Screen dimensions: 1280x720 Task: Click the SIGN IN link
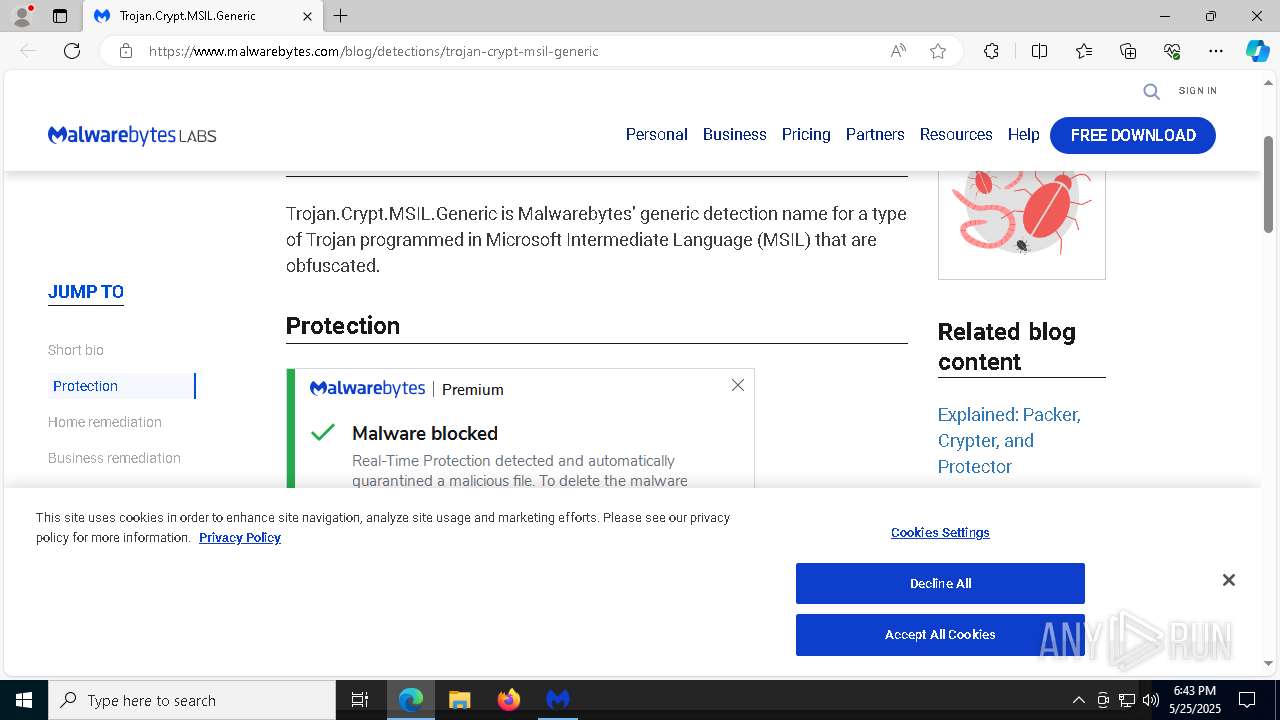(1197, 91)
